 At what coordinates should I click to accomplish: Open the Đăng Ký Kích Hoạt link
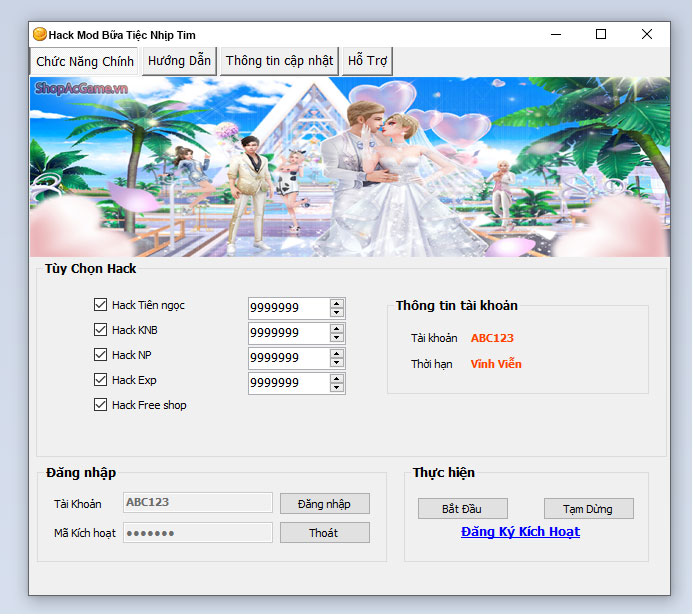pos(520,532)
